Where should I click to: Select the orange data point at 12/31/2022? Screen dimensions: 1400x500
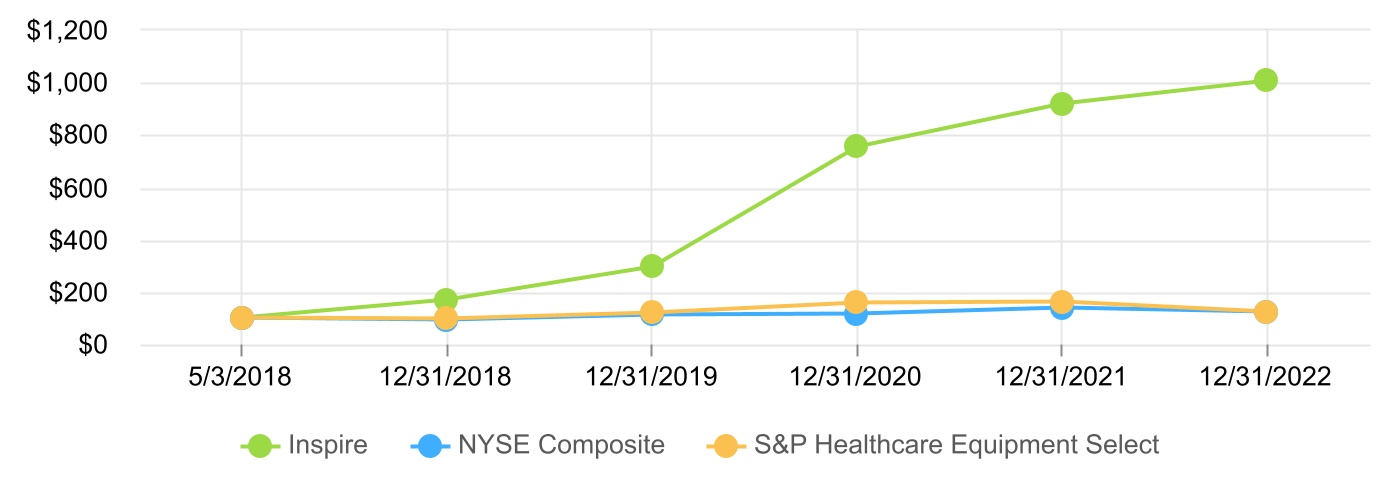[x=1266, y=312]
